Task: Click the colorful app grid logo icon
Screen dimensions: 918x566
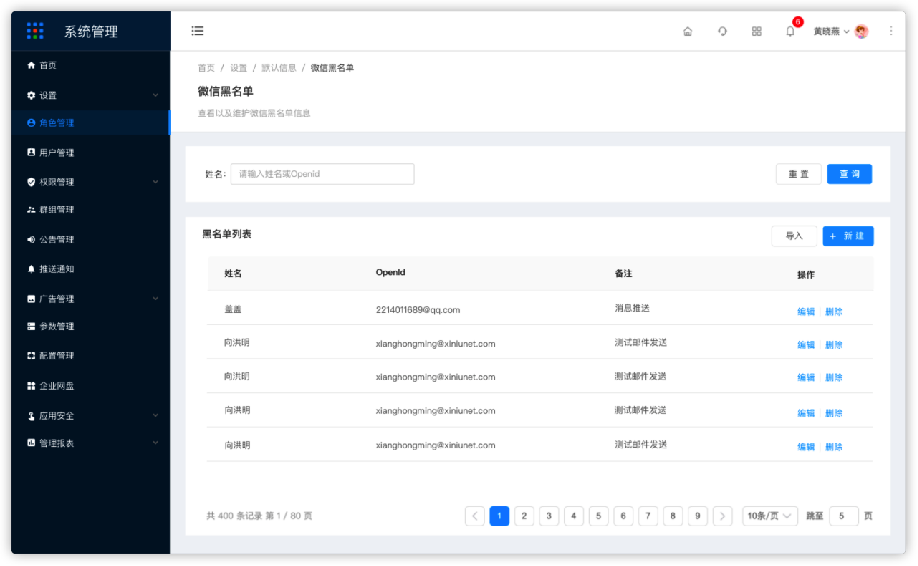Action: 35,31
